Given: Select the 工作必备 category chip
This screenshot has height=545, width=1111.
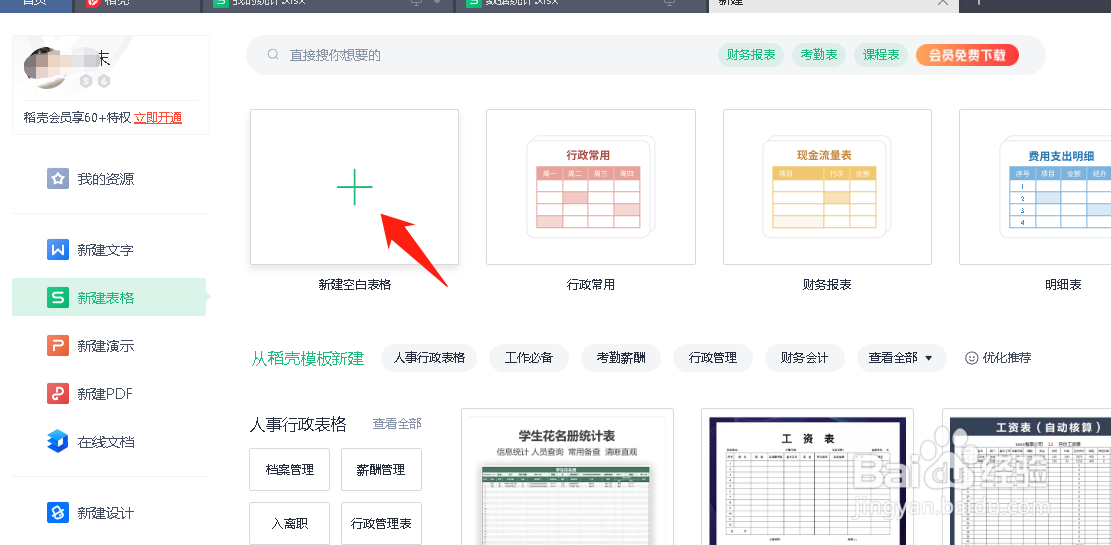Looking at the screenshot, I should [529, 358].
